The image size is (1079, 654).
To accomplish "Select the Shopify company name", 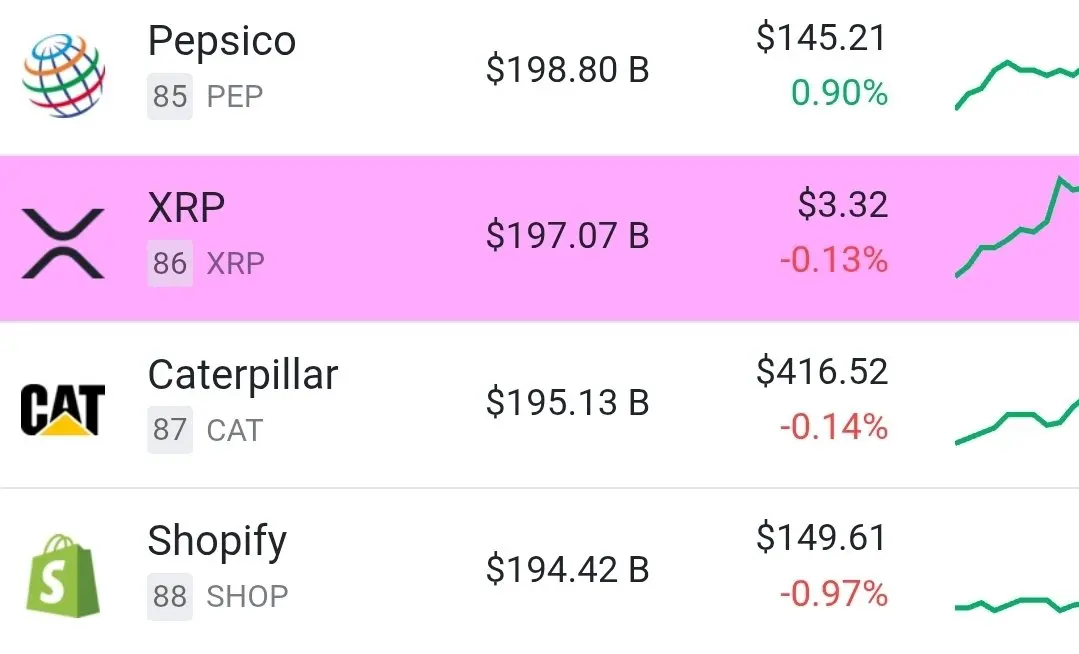I will pyautogui.click(x=217, y=542).
